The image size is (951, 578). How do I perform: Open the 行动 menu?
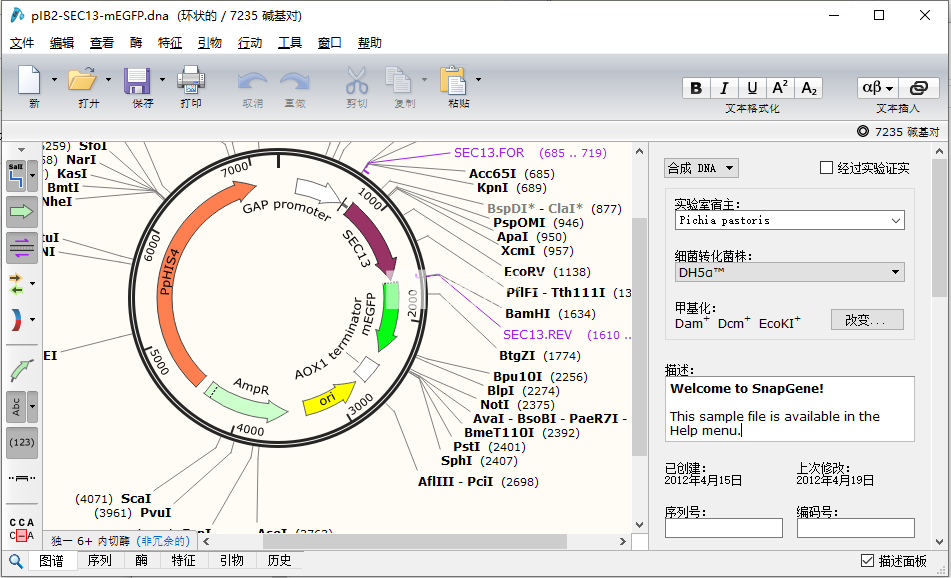250,42
